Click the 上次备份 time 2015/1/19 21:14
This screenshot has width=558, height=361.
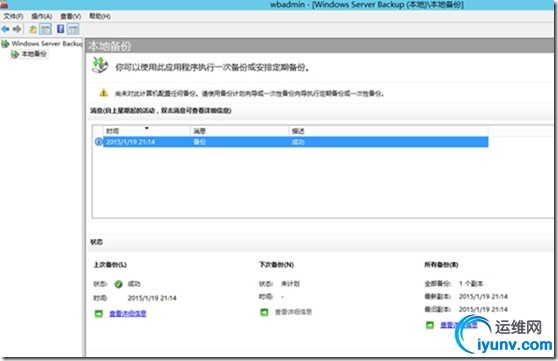tap(152, 298)
